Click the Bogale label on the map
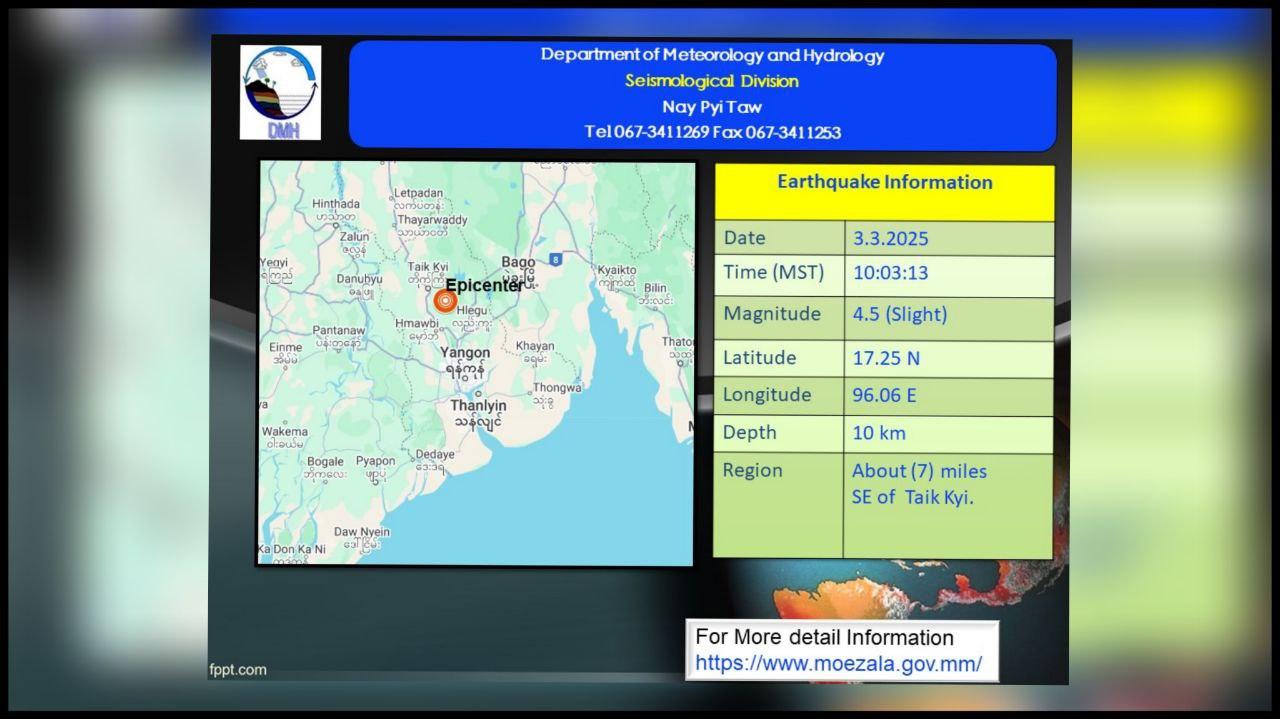 tap(324, 461)
